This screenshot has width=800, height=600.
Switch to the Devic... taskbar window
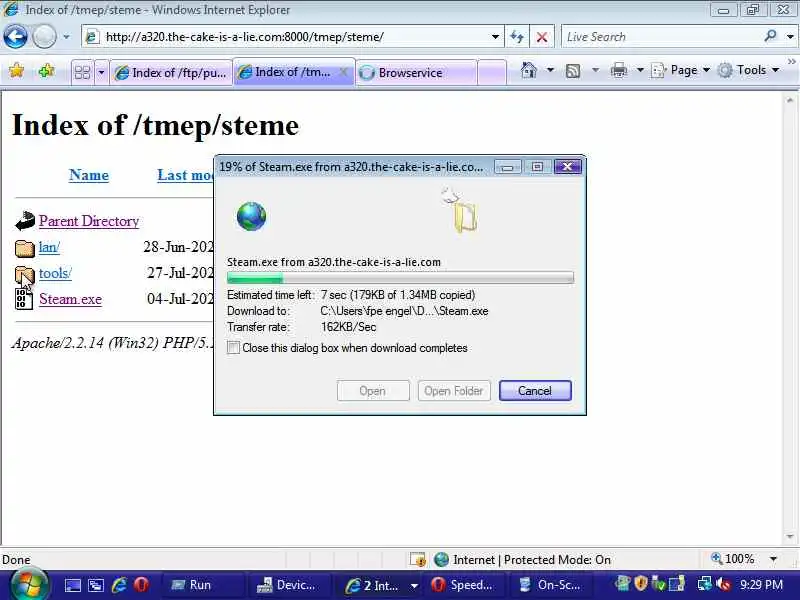(x=290, y=585)
